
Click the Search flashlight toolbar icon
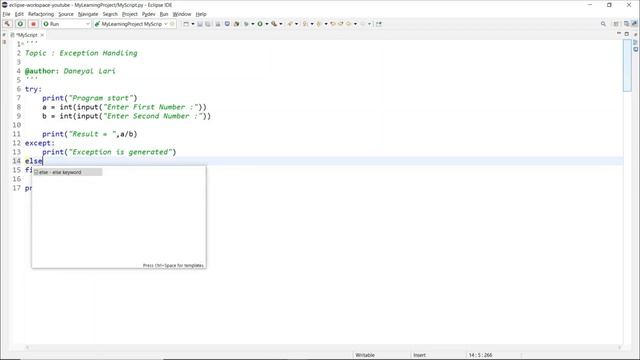(290, 24)
